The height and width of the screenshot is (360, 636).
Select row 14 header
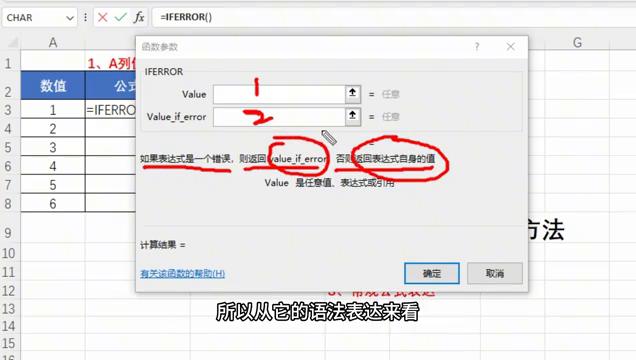pyautogui.click(x=8, y=326)
